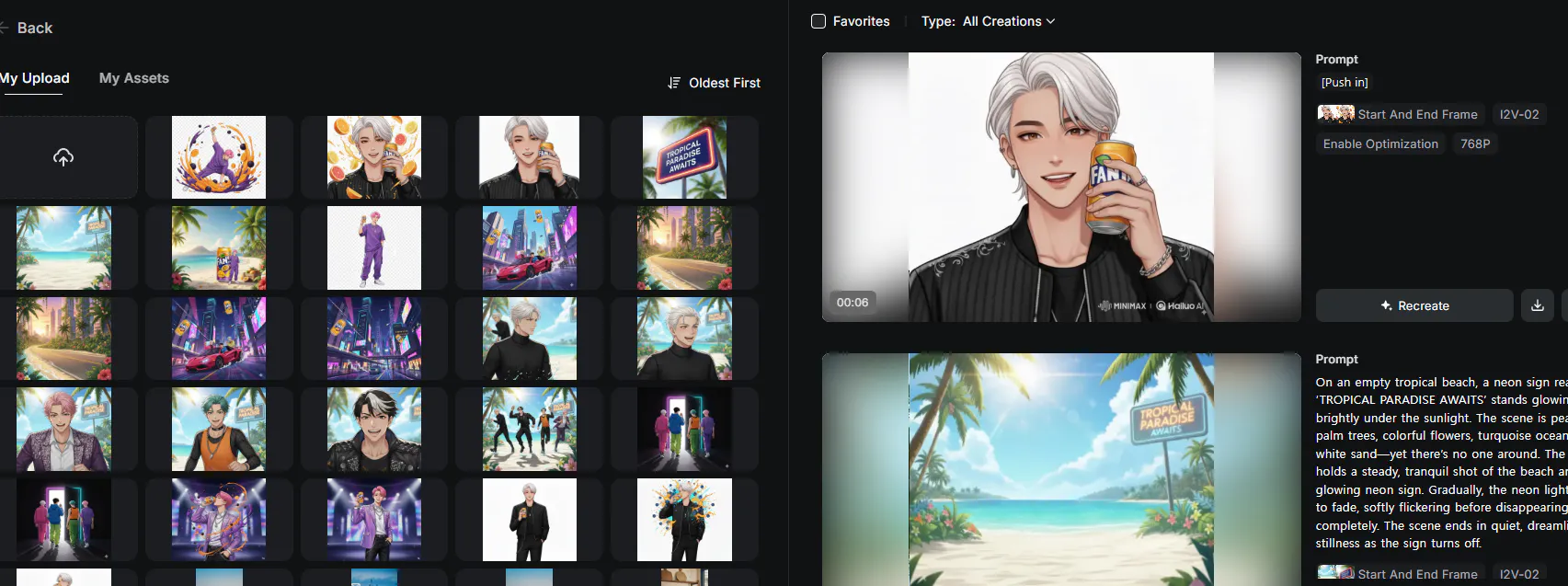Select neon city street without car thumbnail

coord(374,339)
